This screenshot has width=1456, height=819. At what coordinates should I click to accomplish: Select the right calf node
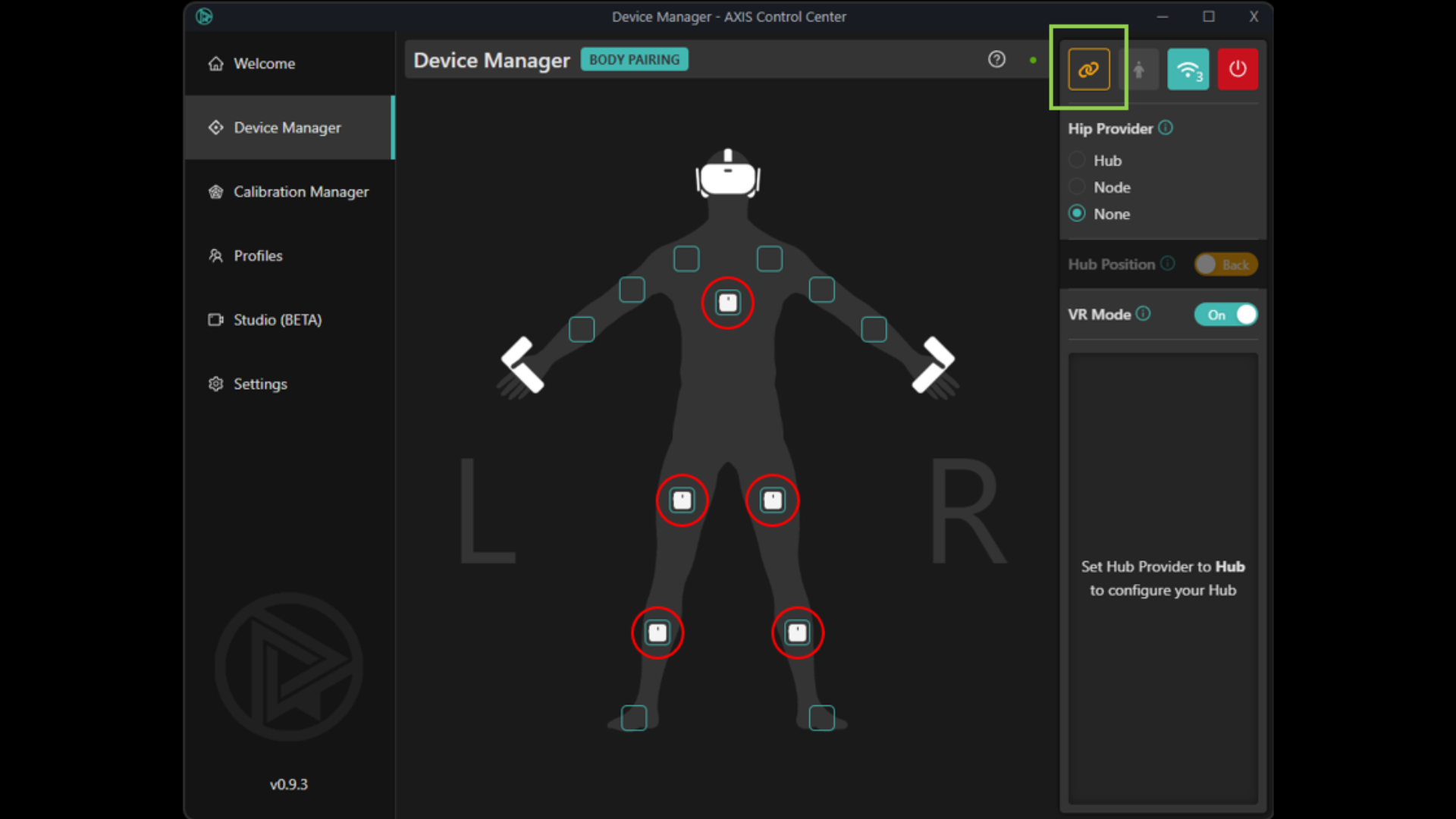tap(797, 633)
